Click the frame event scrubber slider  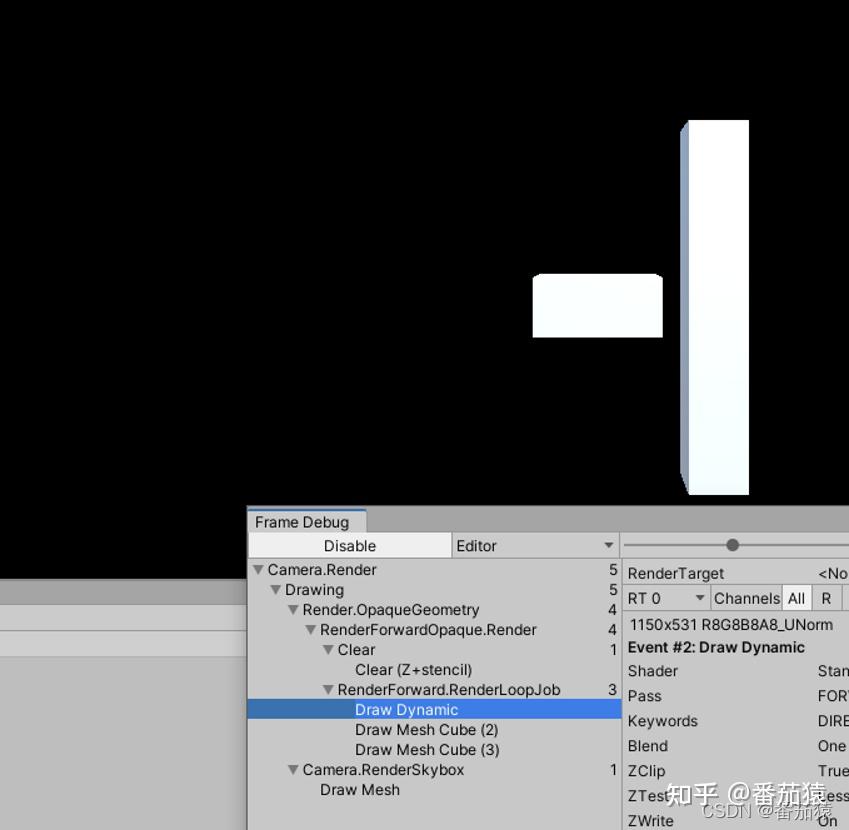click(x=733, y=545)
